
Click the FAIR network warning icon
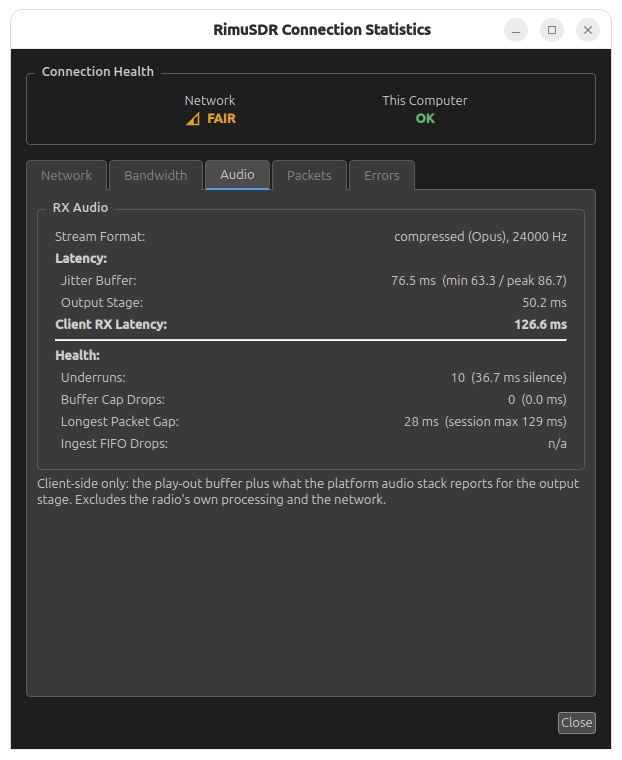point(193,119)
